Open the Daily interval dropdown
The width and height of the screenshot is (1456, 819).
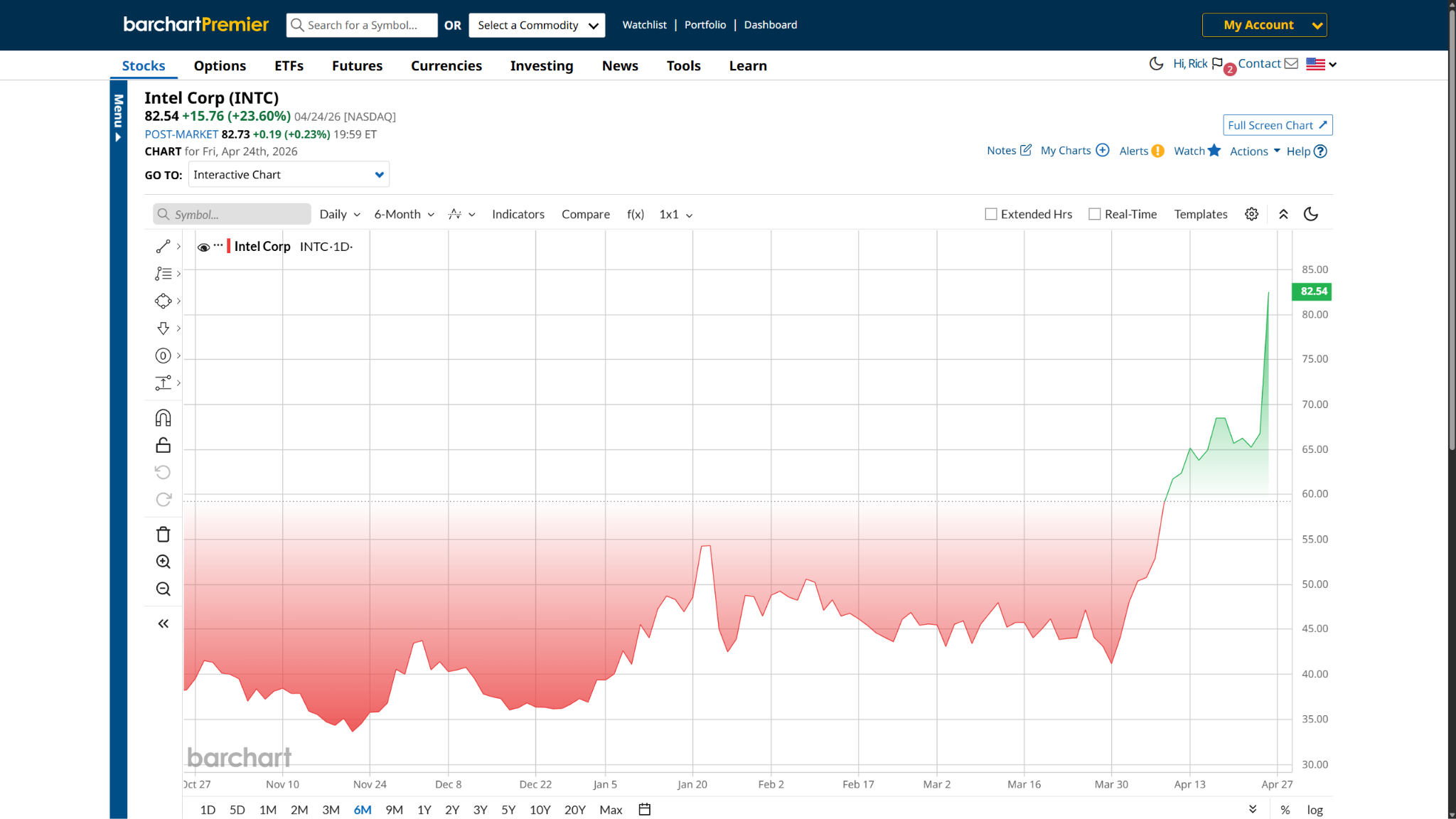coord(339,214)
